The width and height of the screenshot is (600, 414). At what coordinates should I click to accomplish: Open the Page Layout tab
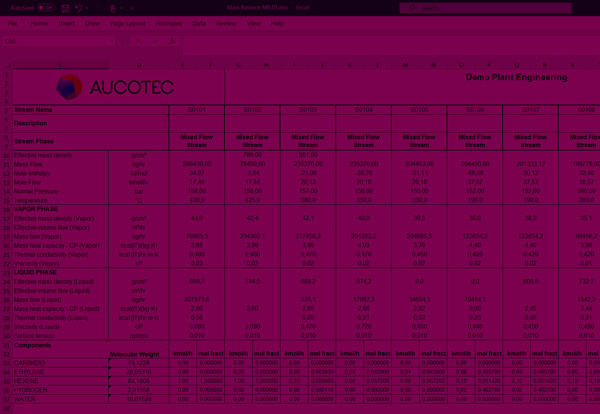pos(128,23)
